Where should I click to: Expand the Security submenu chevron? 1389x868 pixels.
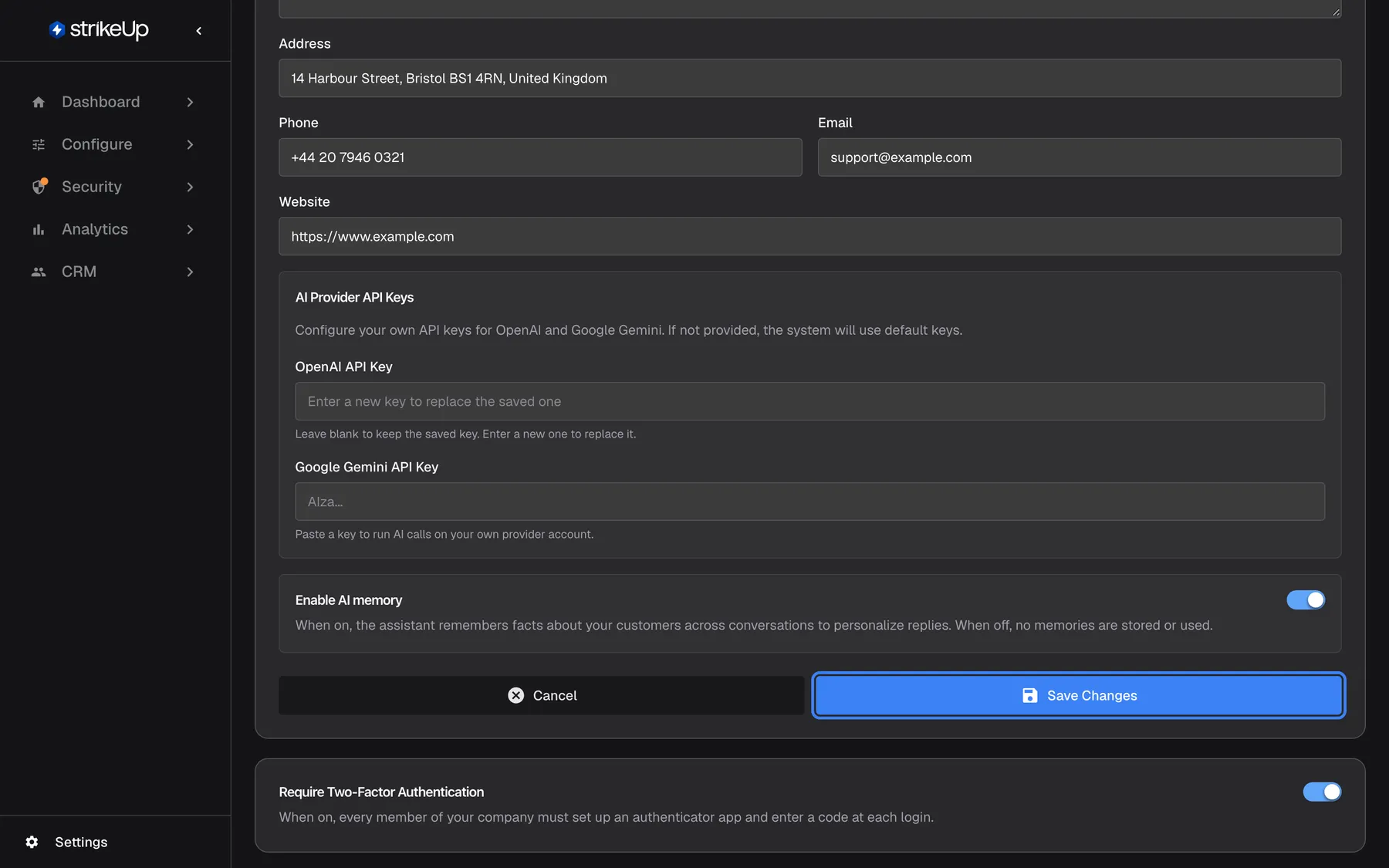click(190, 187)
